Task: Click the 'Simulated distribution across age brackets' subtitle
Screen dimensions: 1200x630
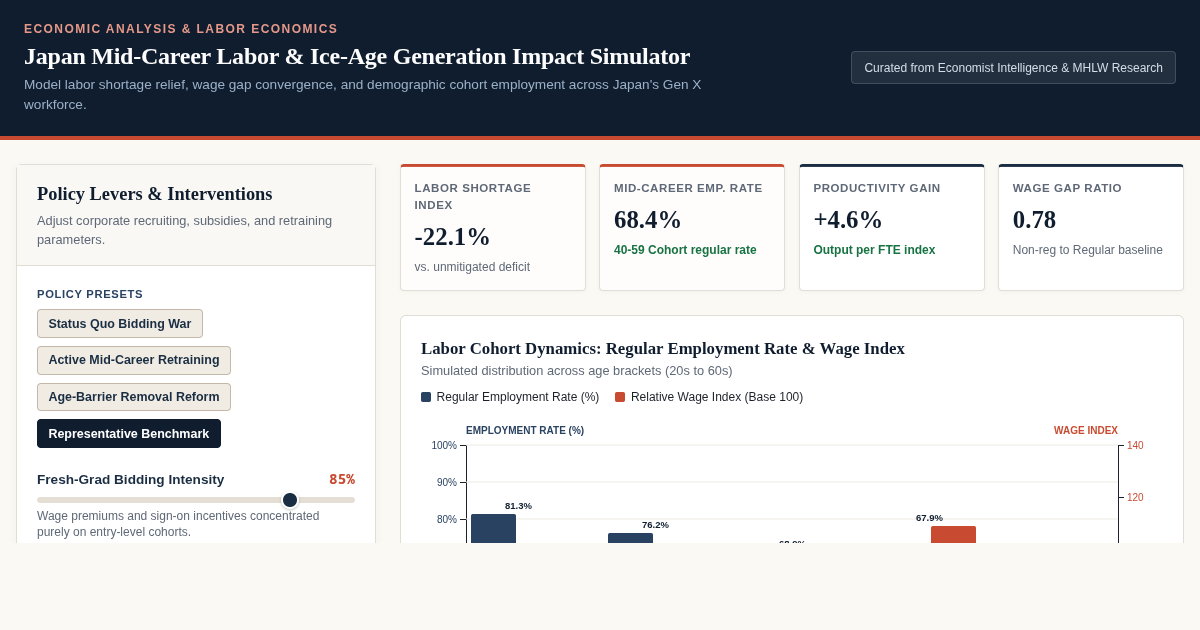Action: [577, 371]
